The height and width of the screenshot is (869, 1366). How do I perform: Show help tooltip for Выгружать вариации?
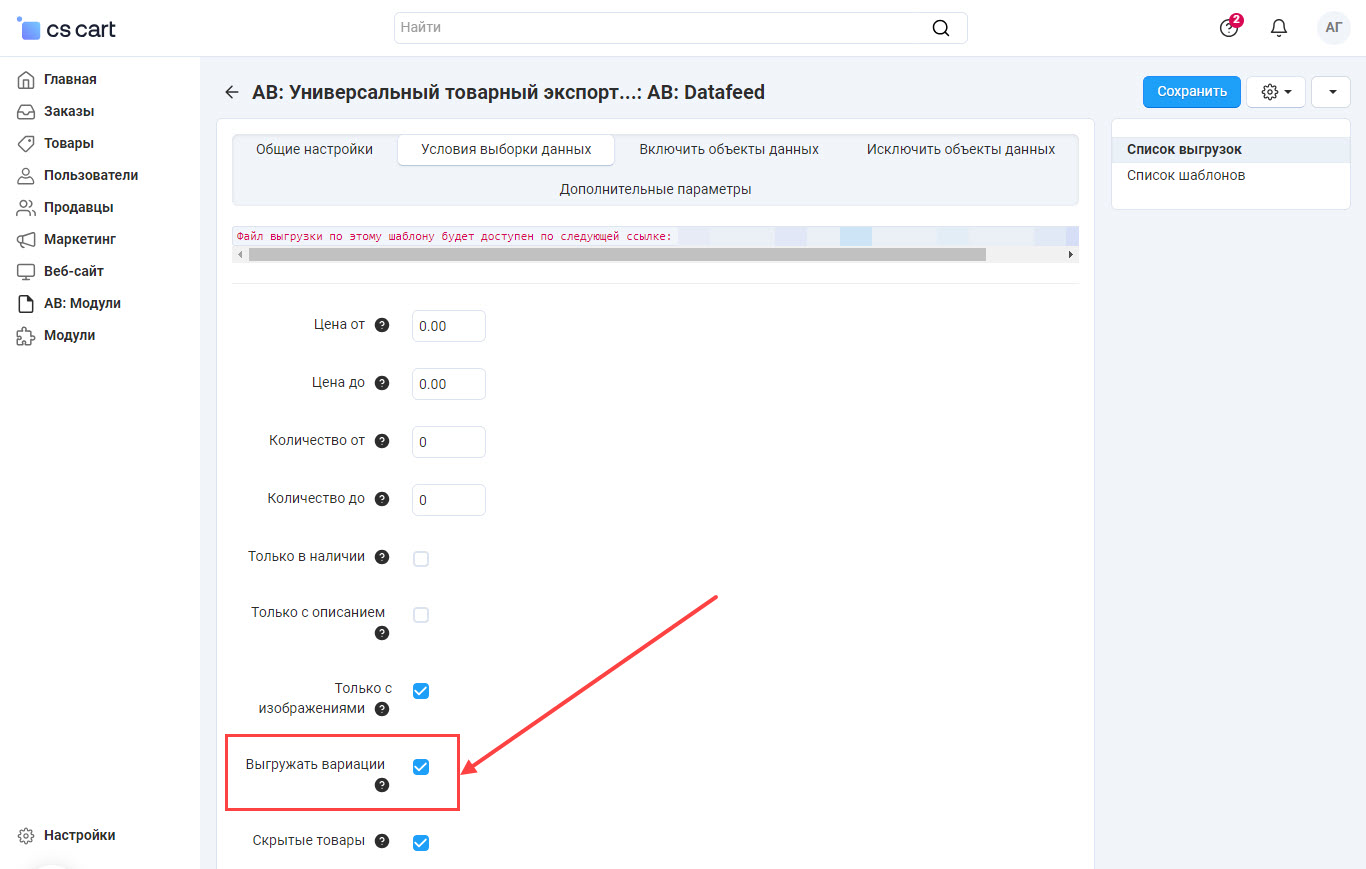tap(381, 785)
